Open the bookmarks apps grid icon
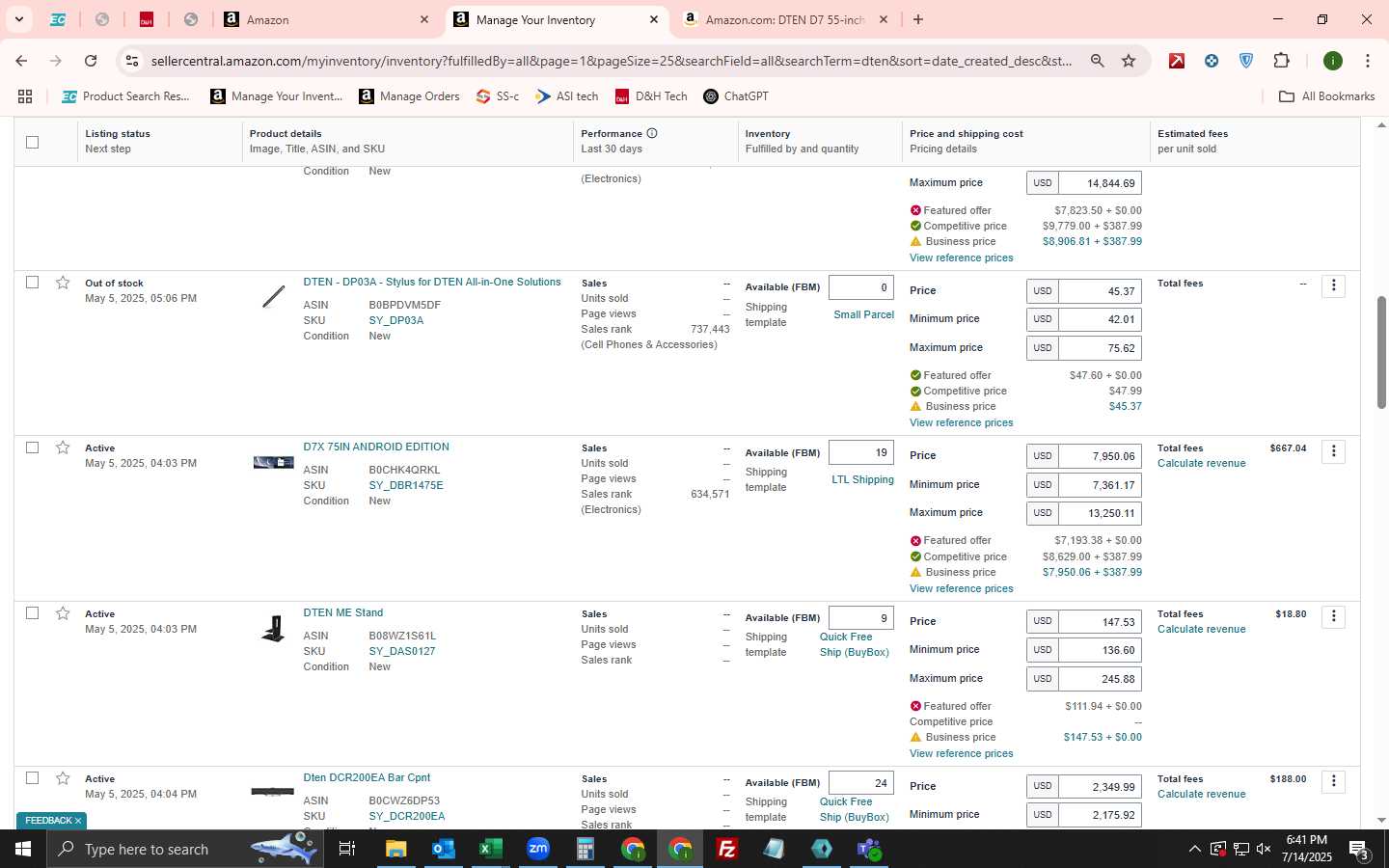The image size is (1389, 868). coord(25,96)
